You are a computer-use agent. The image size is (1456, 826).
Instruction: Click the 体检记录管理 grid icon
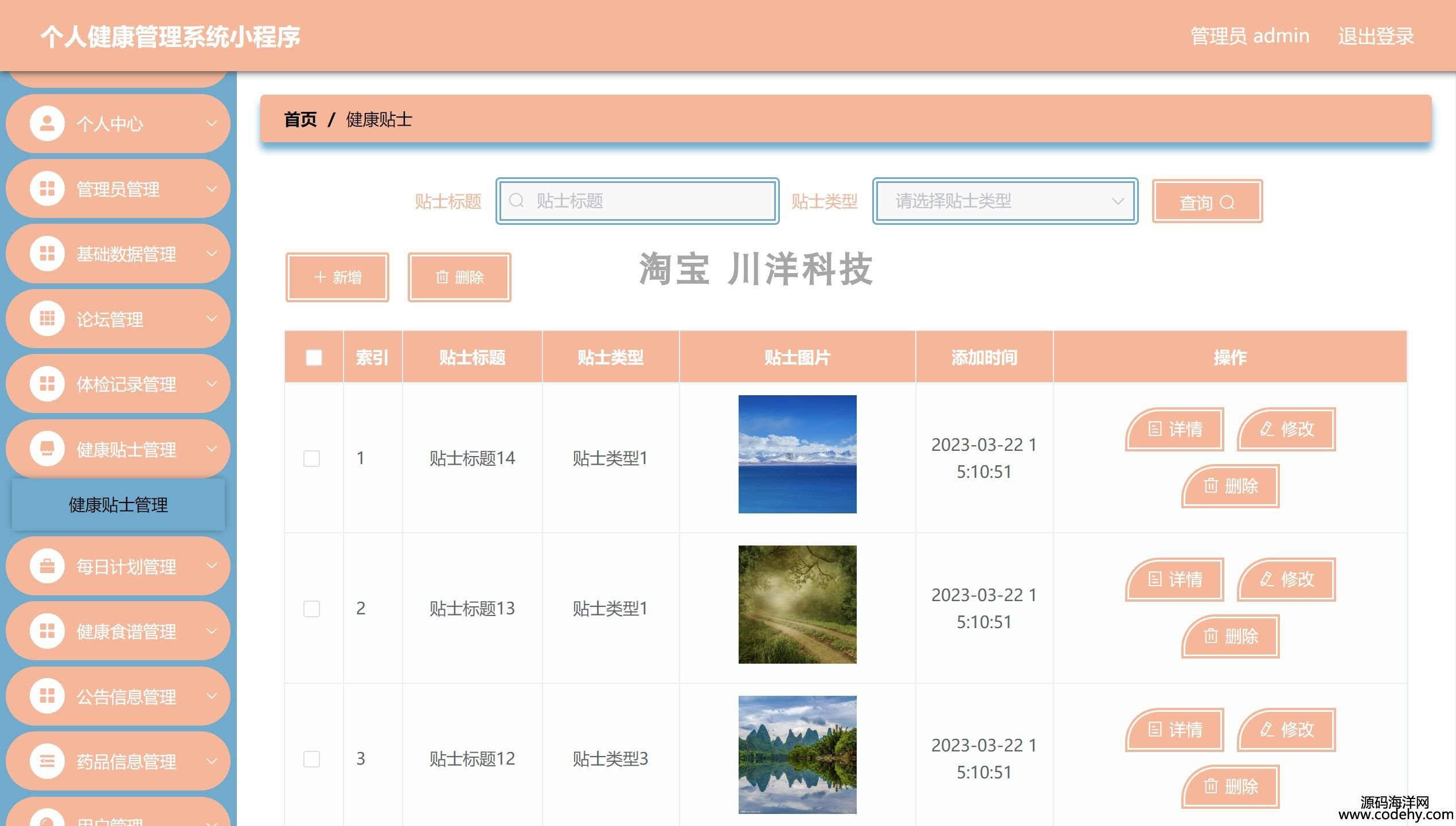coord(47,384)
